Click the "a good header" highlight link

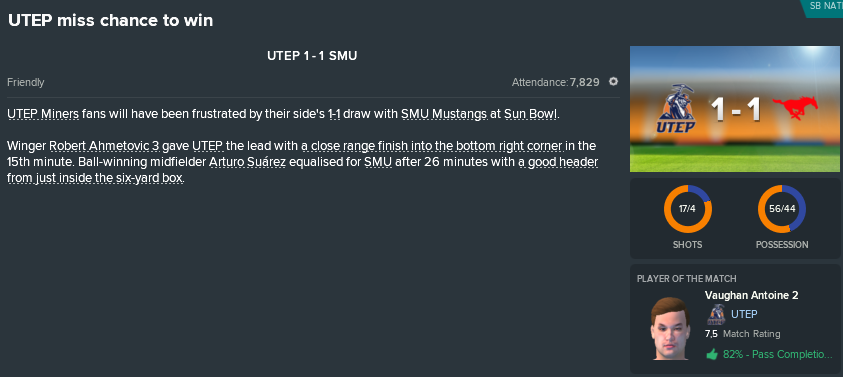(559, 162)
